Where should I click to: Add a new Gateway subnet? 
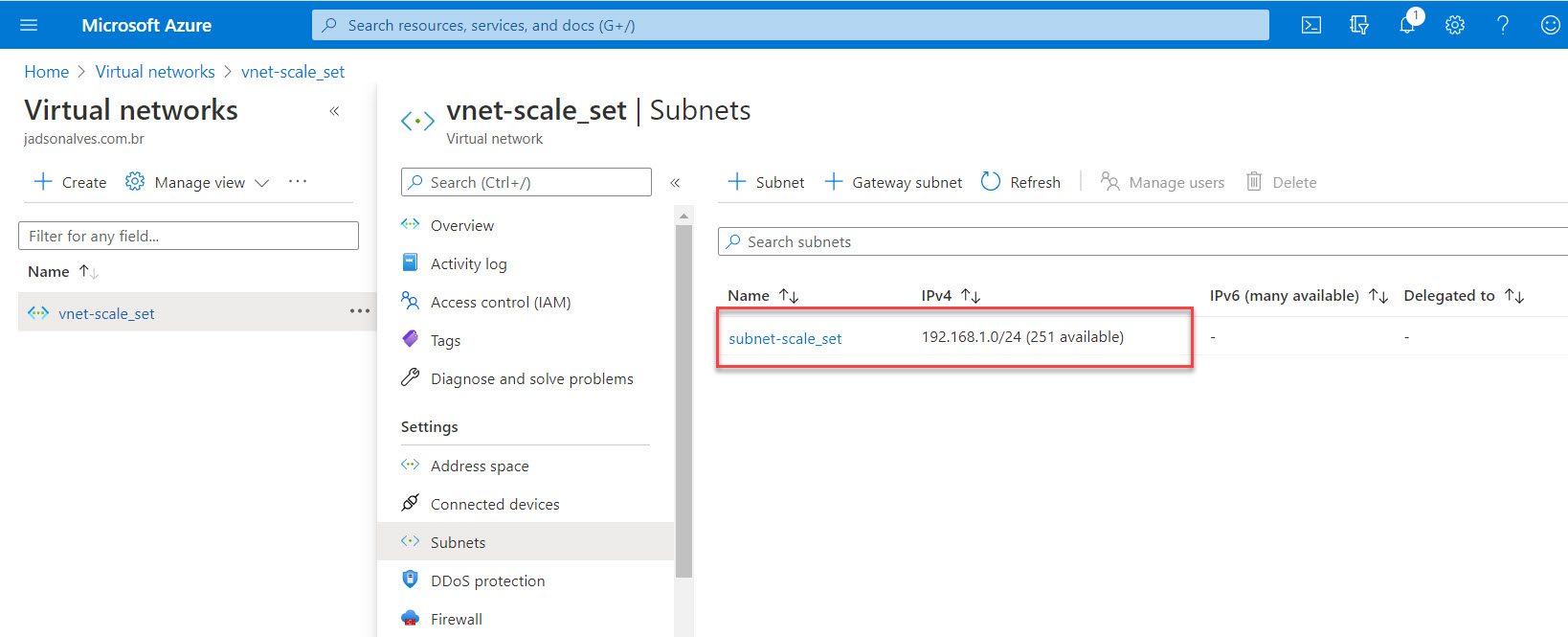[893, 182]
